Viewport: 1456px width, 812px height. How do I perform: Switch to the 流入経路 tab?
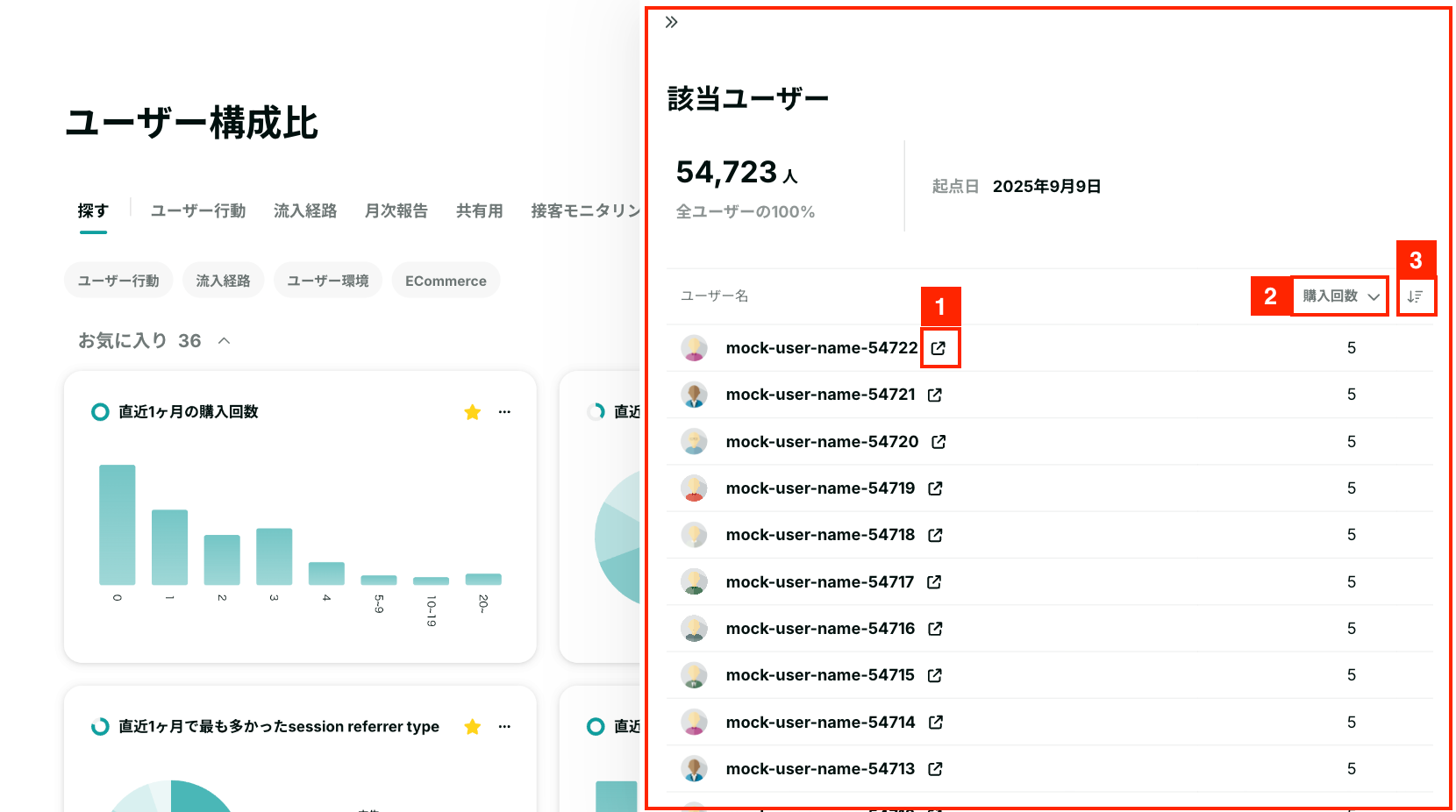pos(305,211)
